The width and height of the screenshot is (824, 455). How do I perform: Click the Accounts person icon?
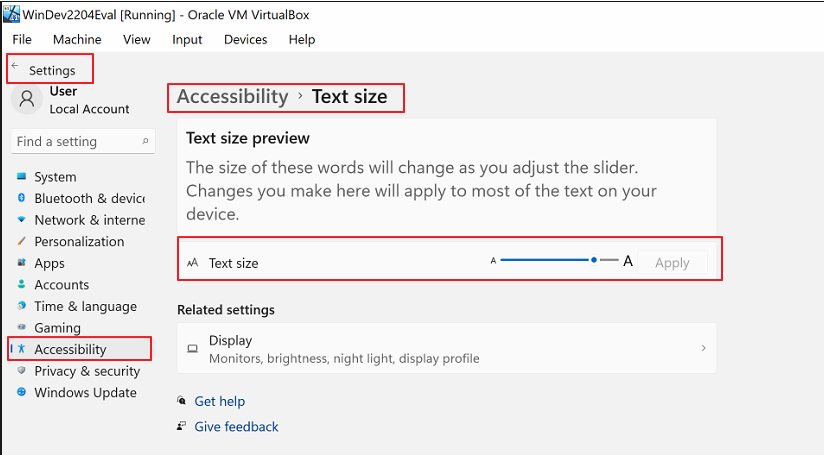coord(21,285)
